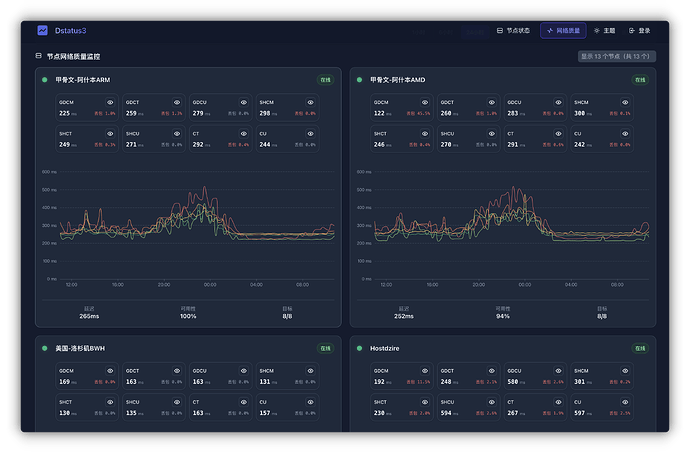
Task: Hide CU line in 甲骨文-阿什本ARM card
Action: [x=311, y=133]
